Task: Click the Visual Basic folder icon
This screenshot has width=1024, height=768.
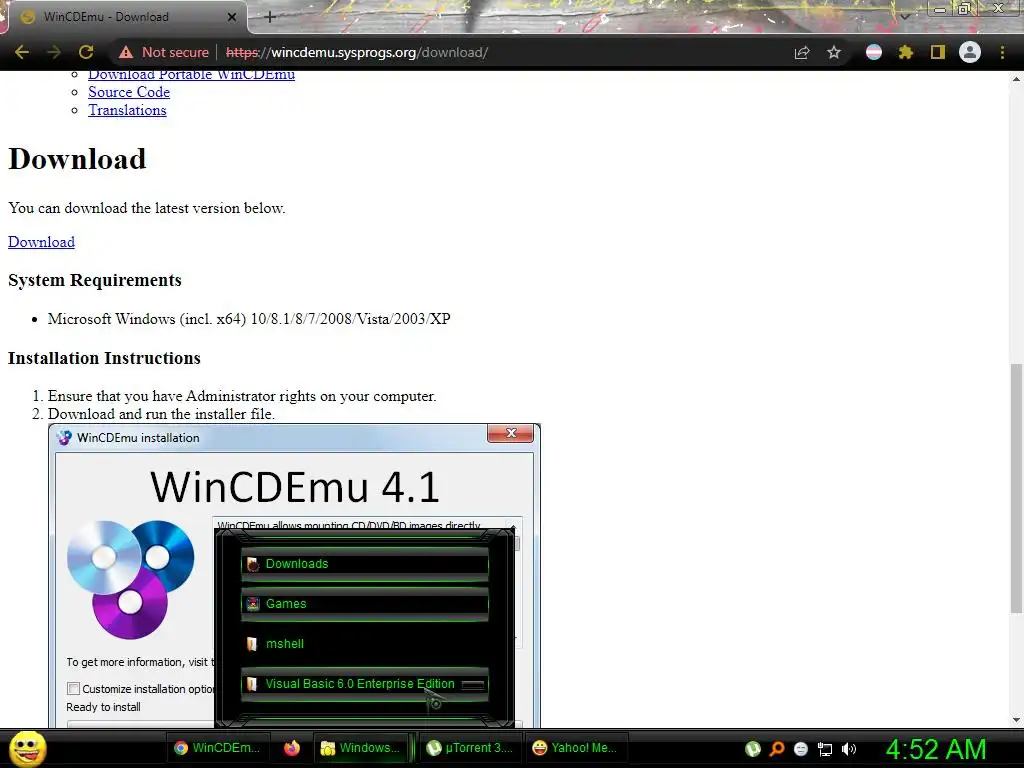Action: click(252, 684)
